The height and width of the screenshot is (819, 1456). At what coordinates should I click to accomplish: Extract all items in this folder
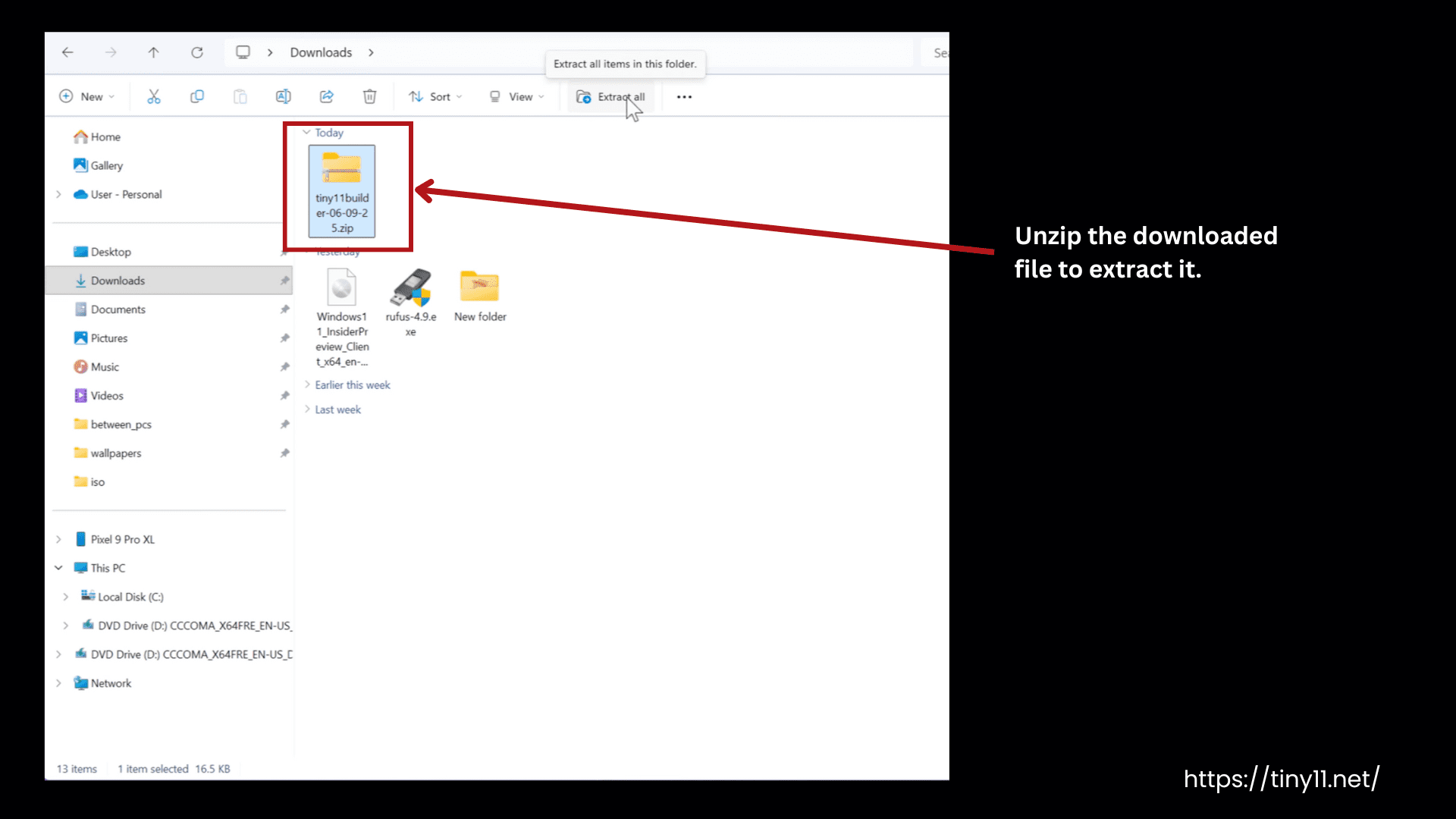[610, 96]
